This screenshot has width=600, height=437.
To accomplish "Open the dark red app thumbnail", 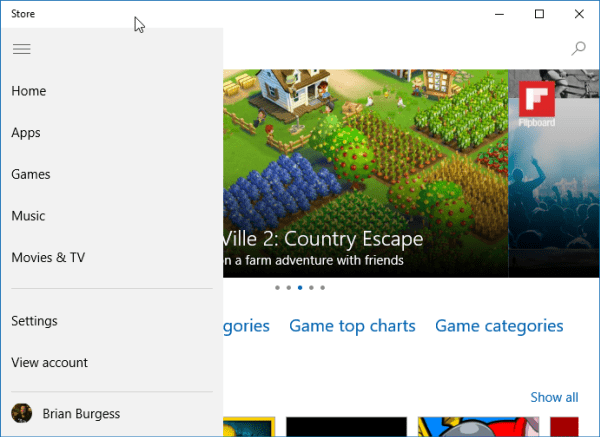I will click(564, 427).
